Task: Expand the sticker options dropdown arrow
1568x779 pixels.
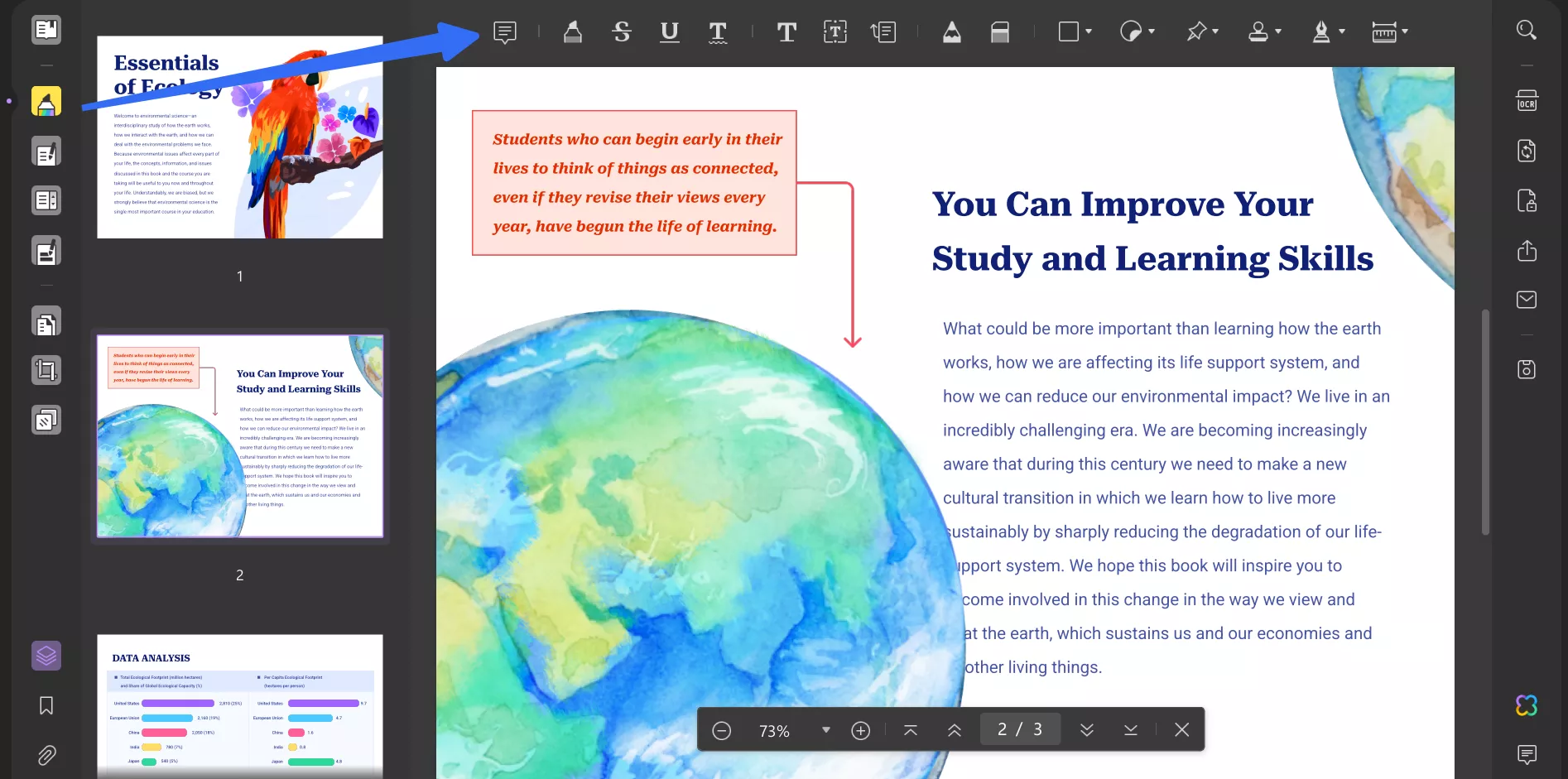Action: pos(1152,31)
